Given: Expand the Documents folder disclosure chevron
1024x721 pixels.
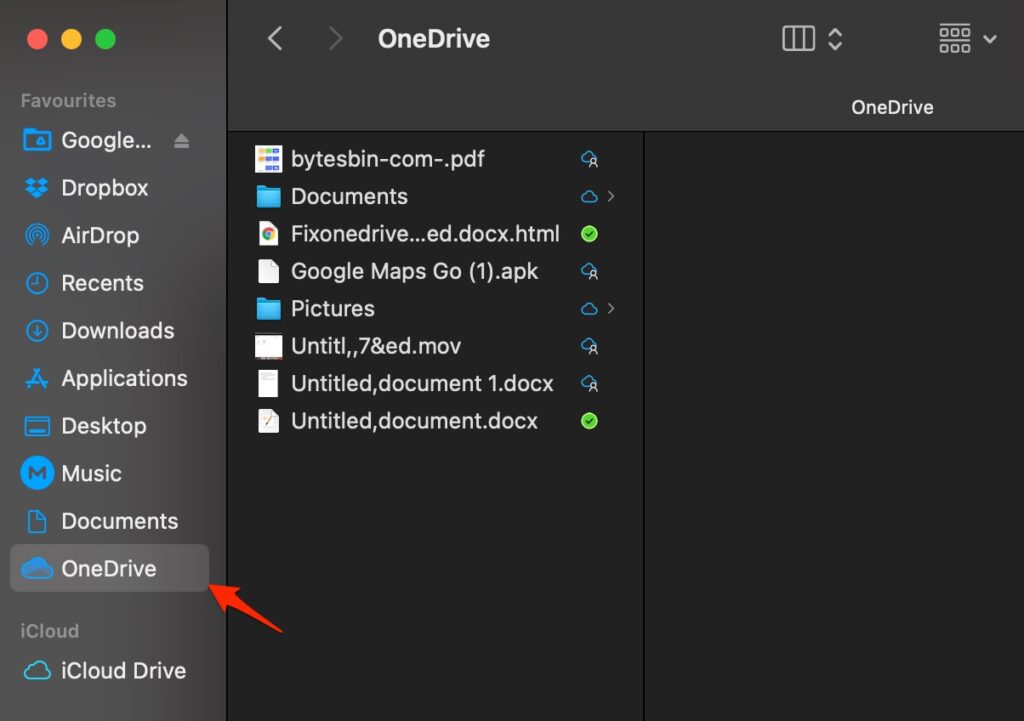Looking at the screenshot, I should (609, 196).
